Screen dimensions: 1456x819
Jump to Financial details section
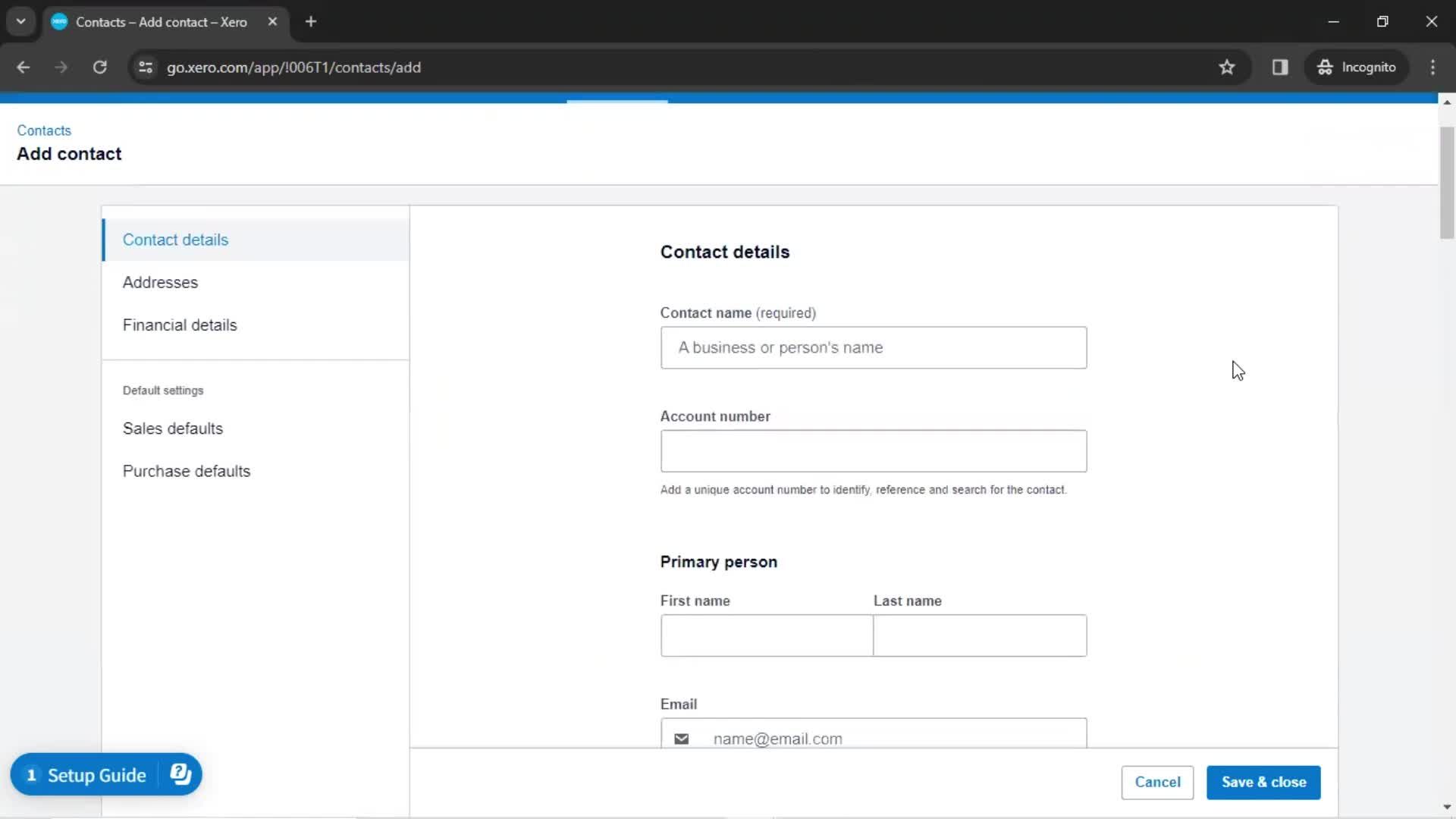pyautogui.click(x=256, y=325)
